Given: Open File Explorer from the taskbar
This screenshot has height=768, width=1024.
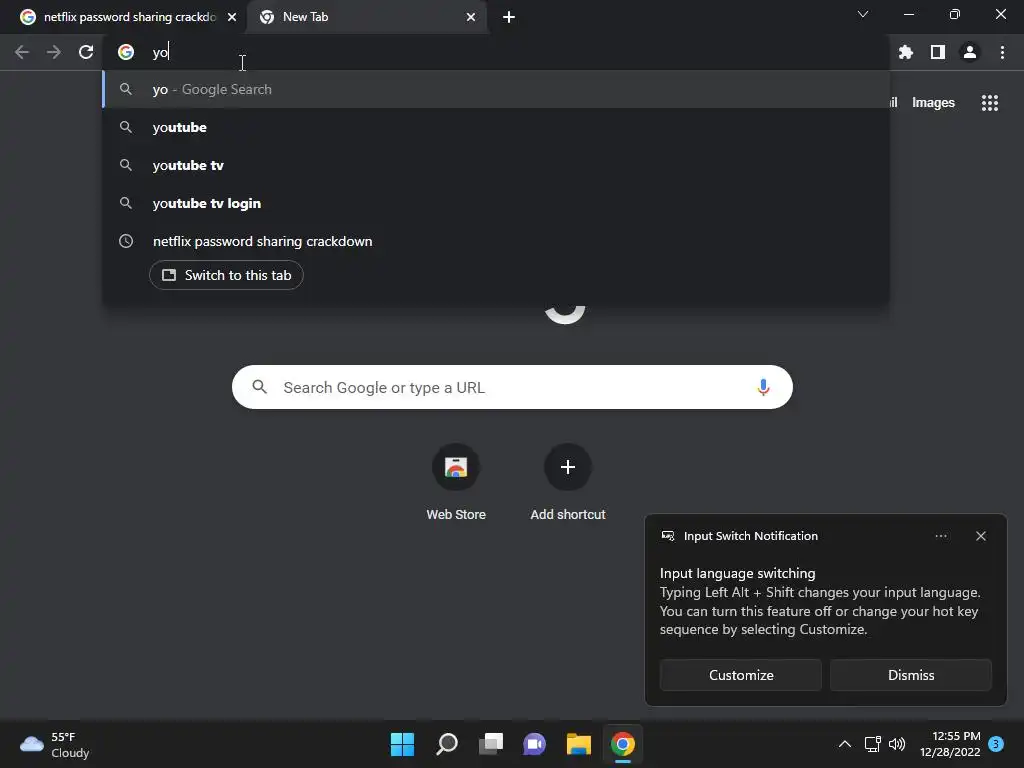Looking at the screenshot, I should [x=579, y=744].
